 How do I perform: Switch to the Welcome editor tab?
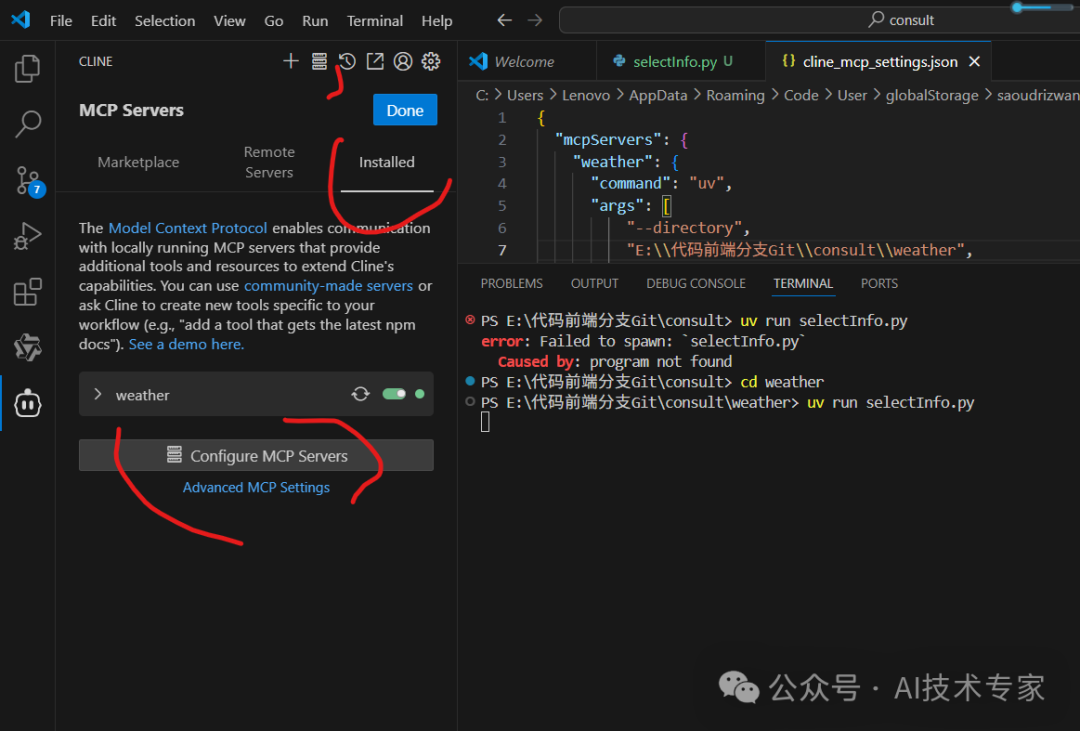click(x=527, y=62)
